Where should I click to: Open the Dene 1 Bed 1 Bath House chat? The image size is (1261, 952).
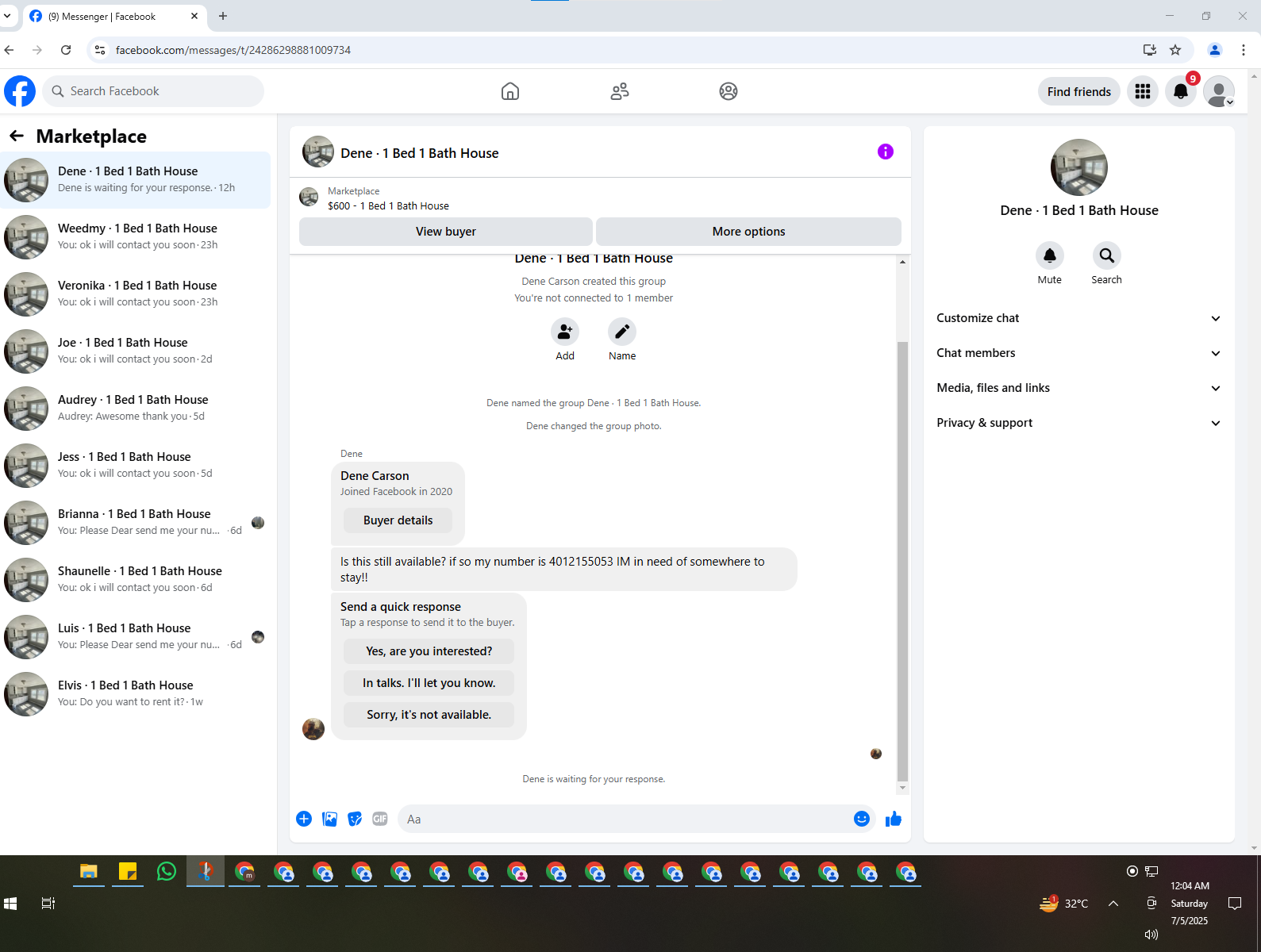(x=136, y=180)
